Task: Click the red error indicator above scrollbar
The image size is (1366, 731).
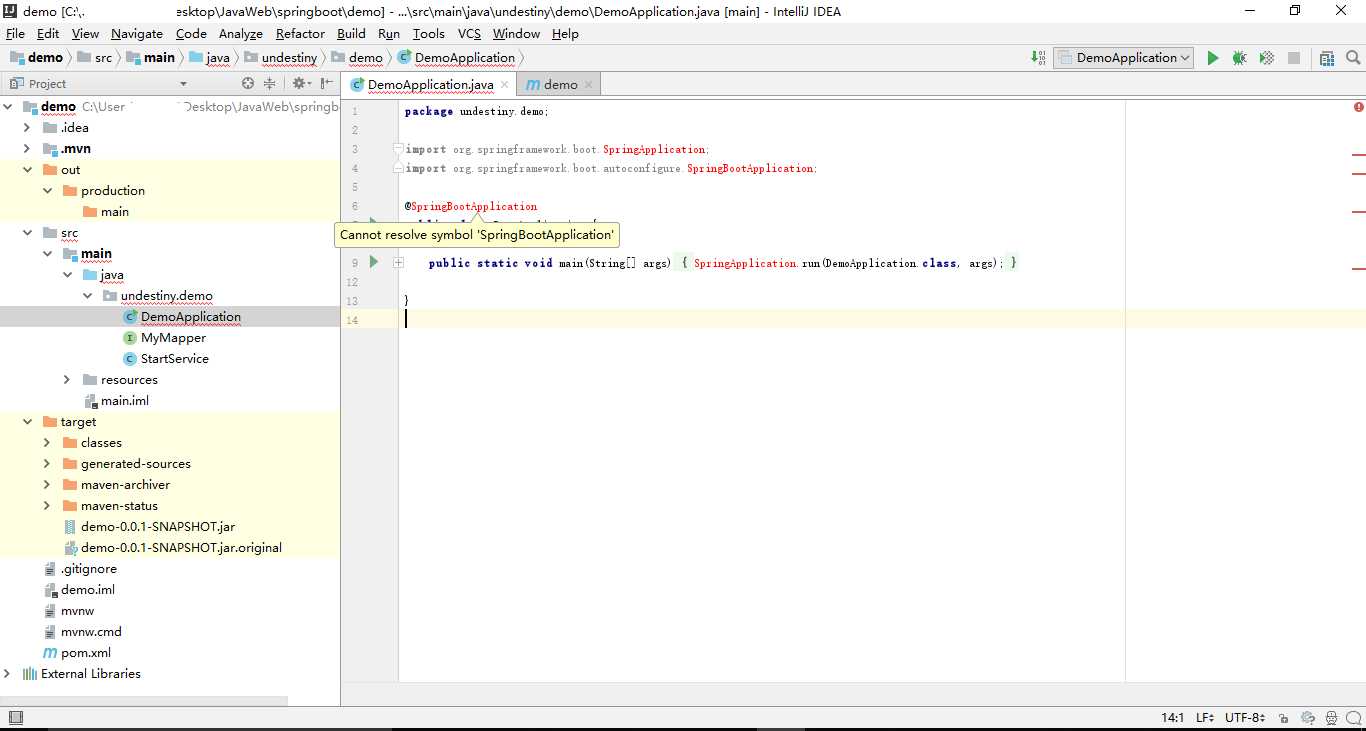Action: tap(1359, 106)
